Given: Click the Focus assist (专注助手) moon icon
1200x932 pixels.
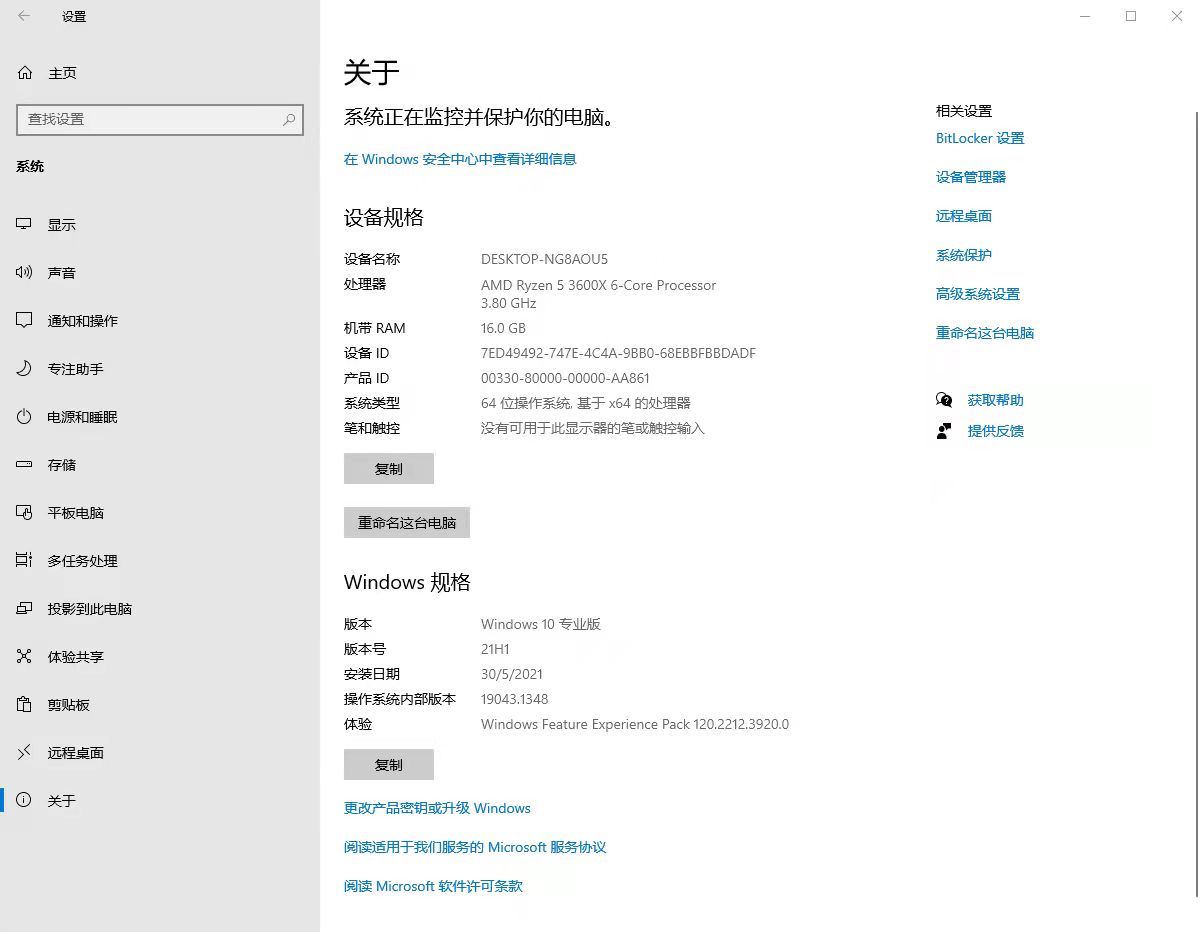Looking at the screenshot, I should 25,369.
